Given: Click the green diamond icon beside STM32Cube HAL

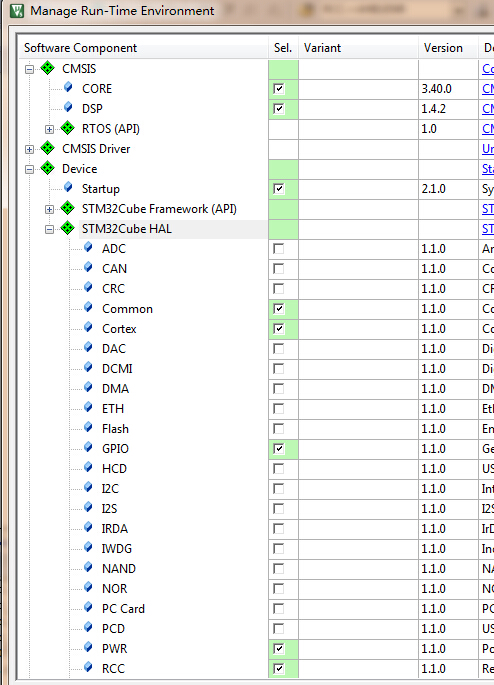Looking at the screenshot, I should click(x=68, y=228).
